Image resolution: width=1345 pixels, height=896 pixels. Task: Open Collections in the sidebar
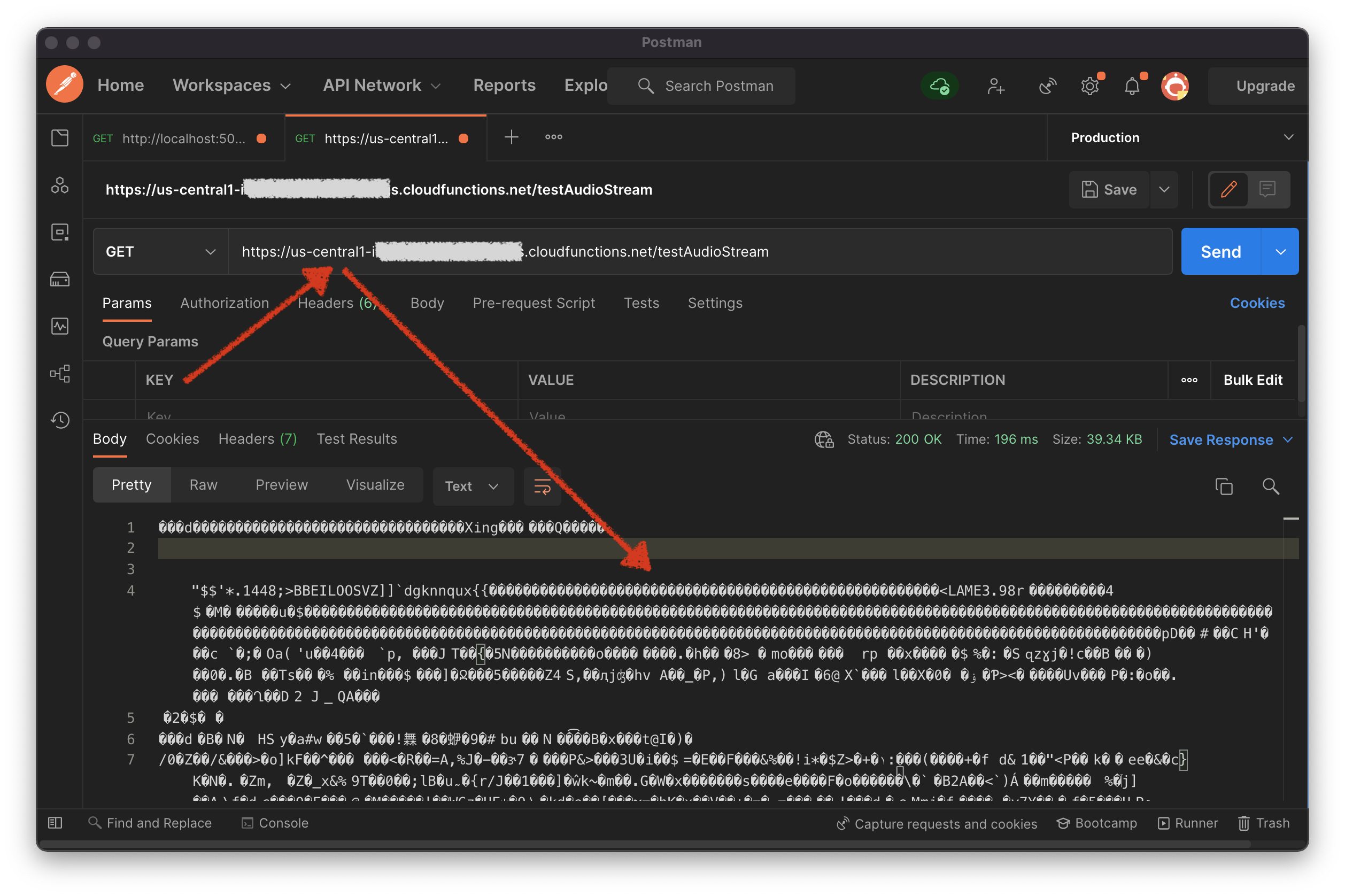(x=60, y=138)
